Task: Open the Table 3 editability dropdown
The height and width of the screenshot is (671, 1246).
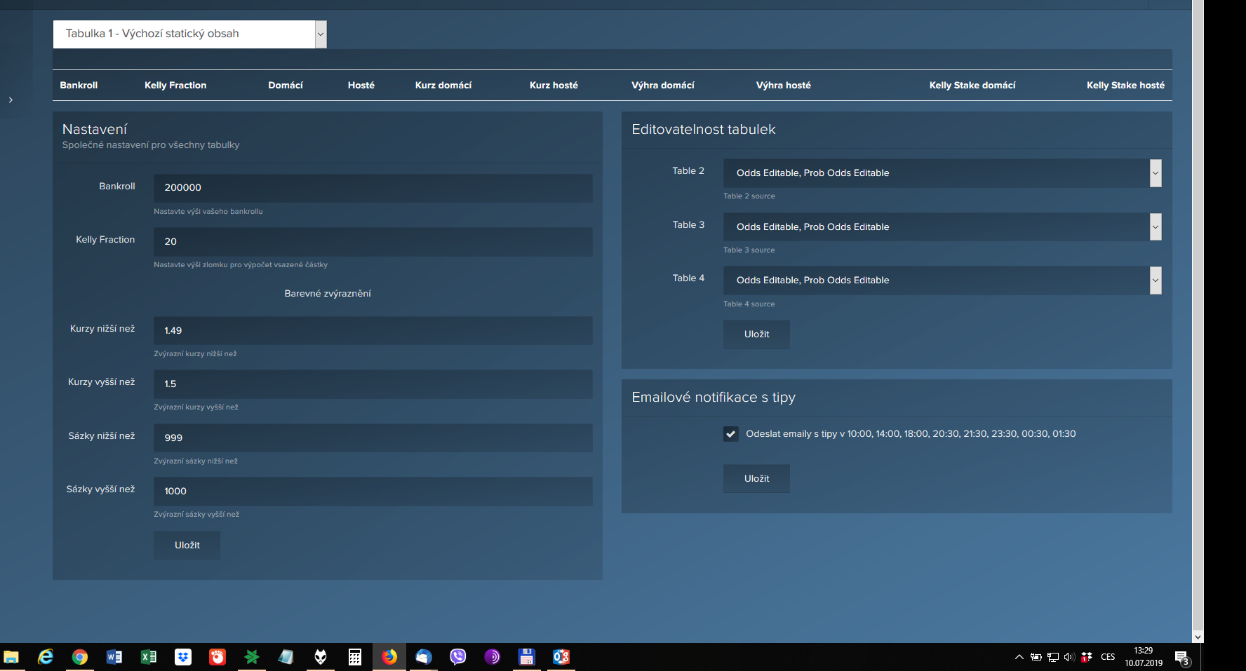Action: click(x=942, y=227)
